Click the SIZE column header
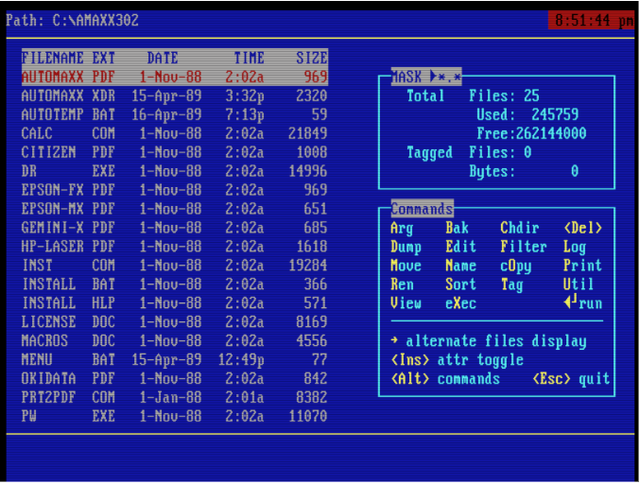Screen dimensions: 640x484 click(312, 58)
